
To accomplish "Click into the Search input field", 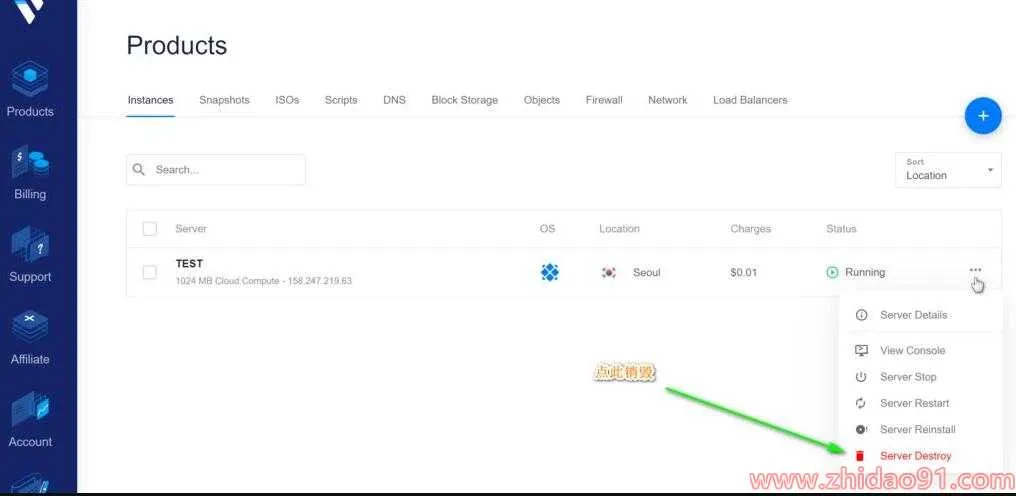I will [x=216, y=169].
